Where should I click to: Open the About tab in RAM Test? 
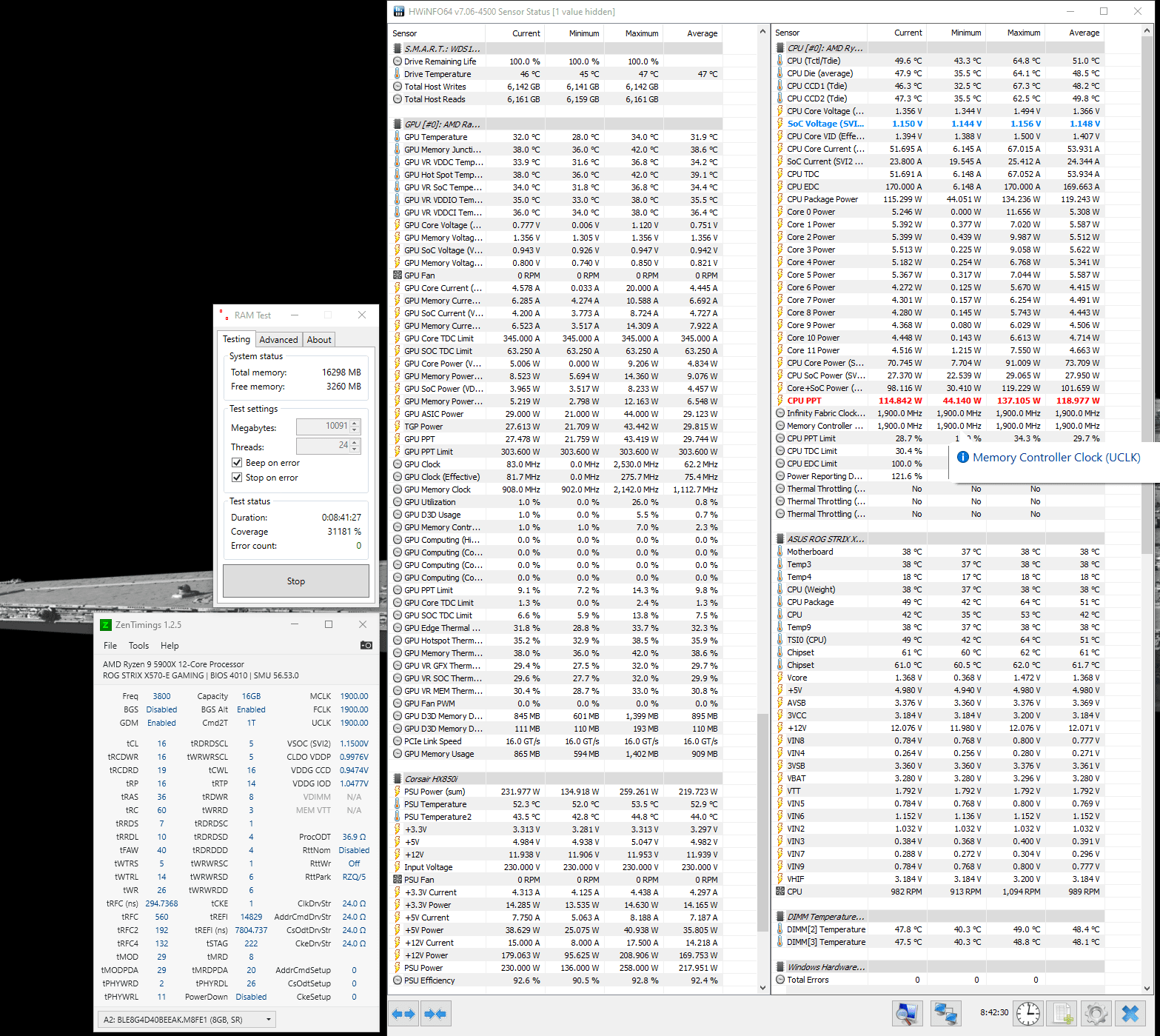(x=319, y=340)
